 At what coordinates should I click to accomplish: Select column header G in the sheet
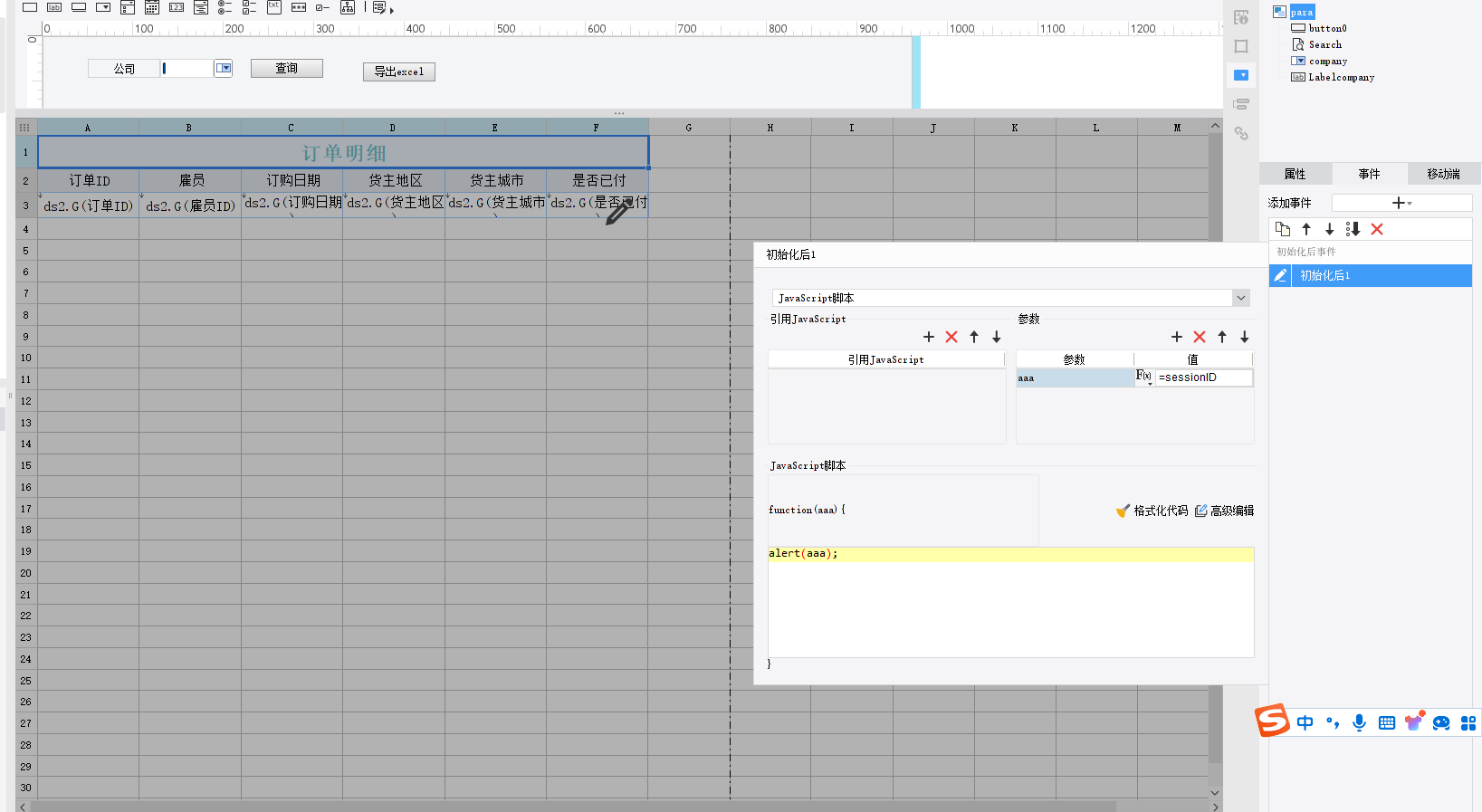689,128
